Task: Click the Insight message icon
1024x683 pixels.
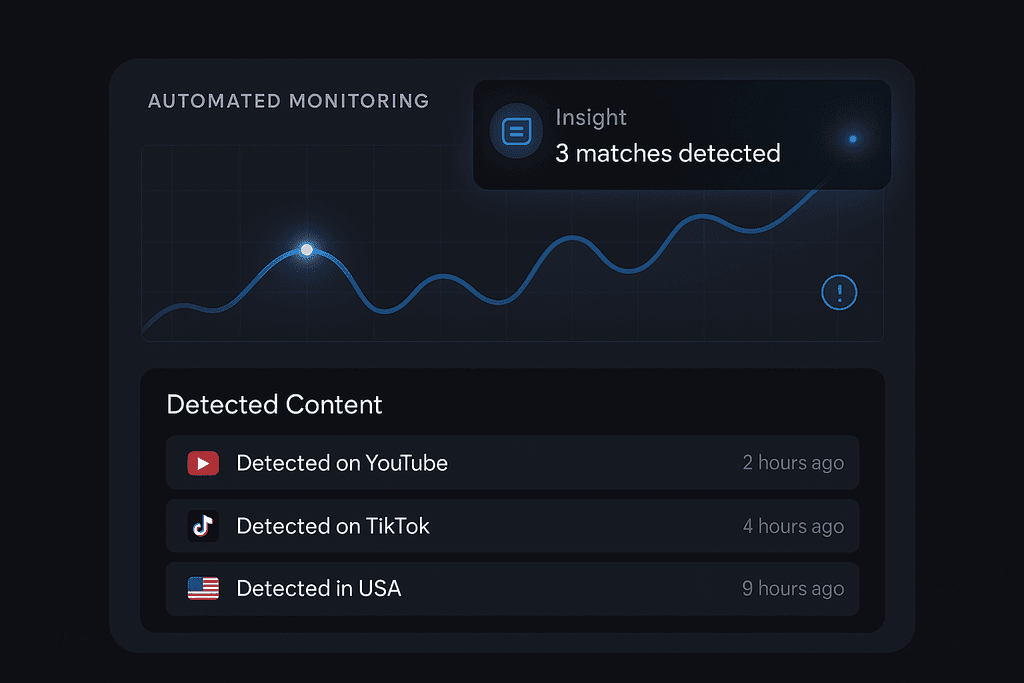Action: [x=516, y=131]
